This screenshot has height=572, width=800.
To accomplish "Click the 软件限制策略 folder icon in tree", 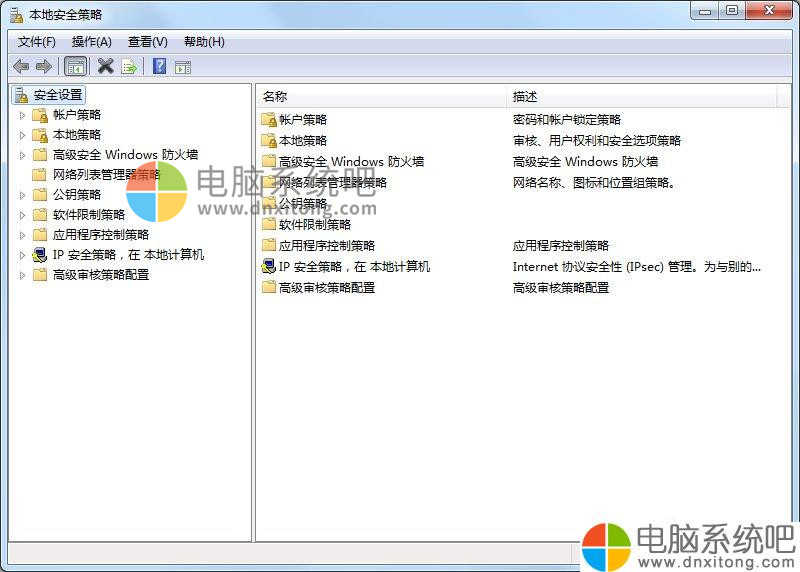I will [x=40, y=214].
